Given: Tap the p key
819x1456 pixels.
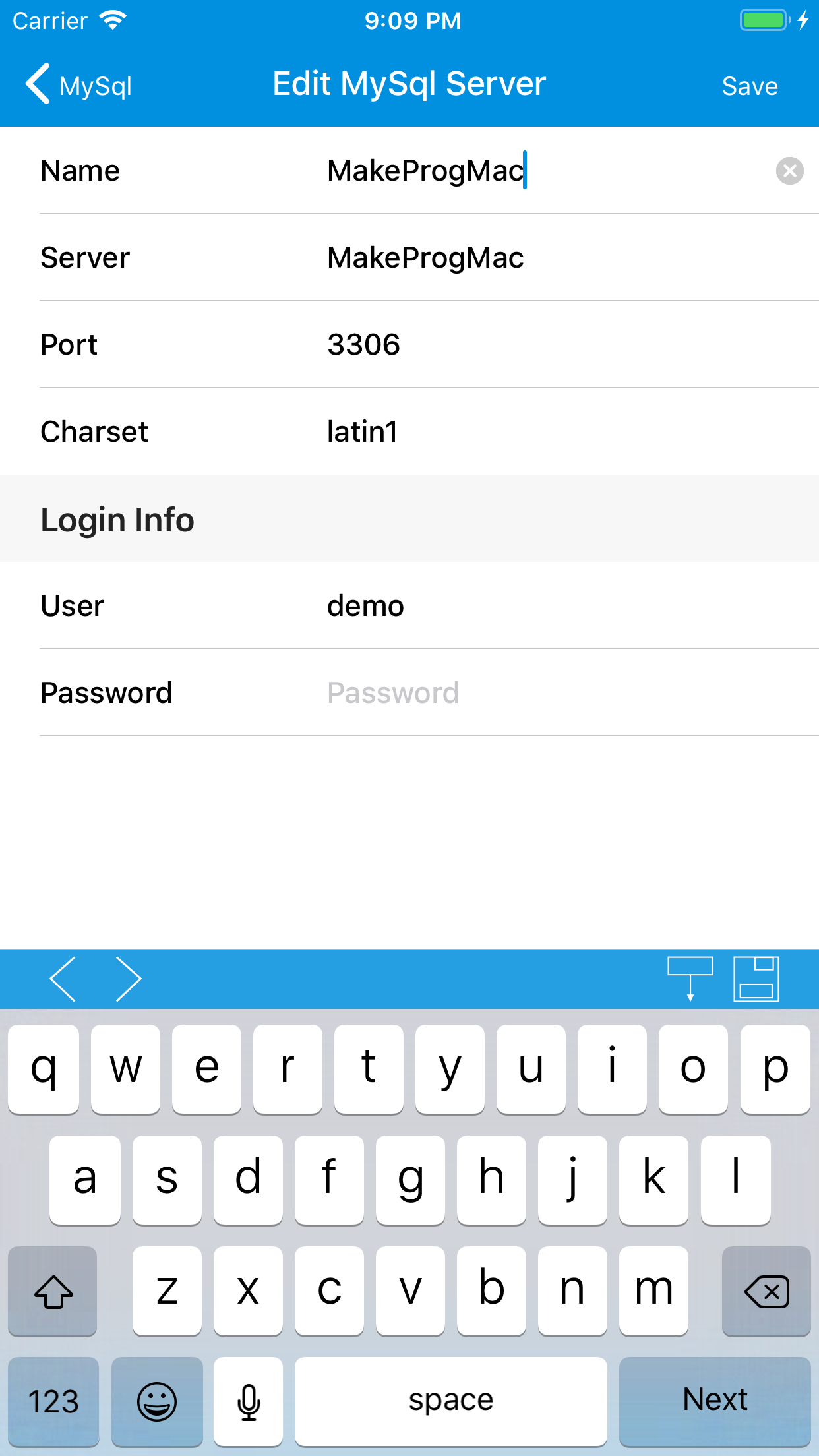Looking at the screenshot, I should [x=775, y=1069].
